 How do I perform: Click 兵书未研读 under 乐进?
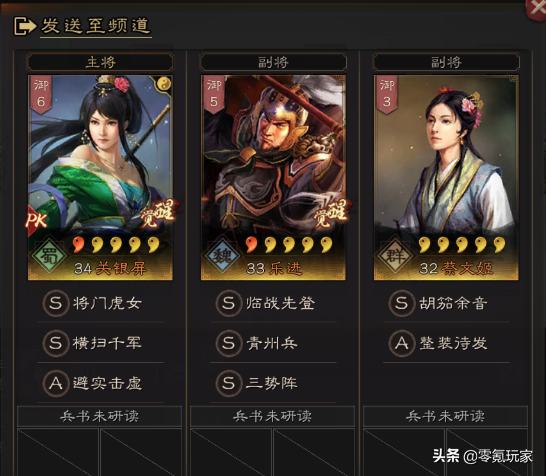[272, 416]
